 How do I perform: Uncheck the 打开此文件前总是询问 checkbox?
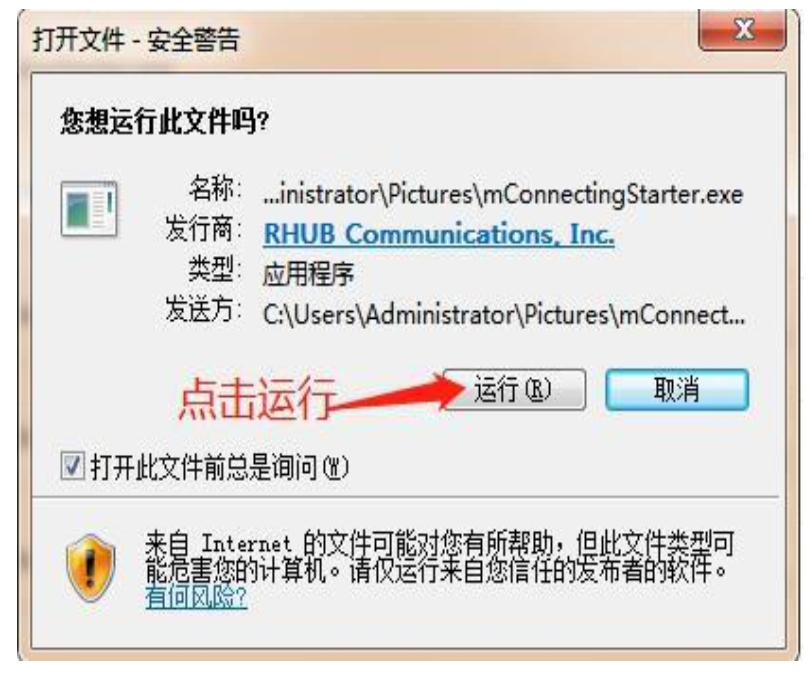72,466
